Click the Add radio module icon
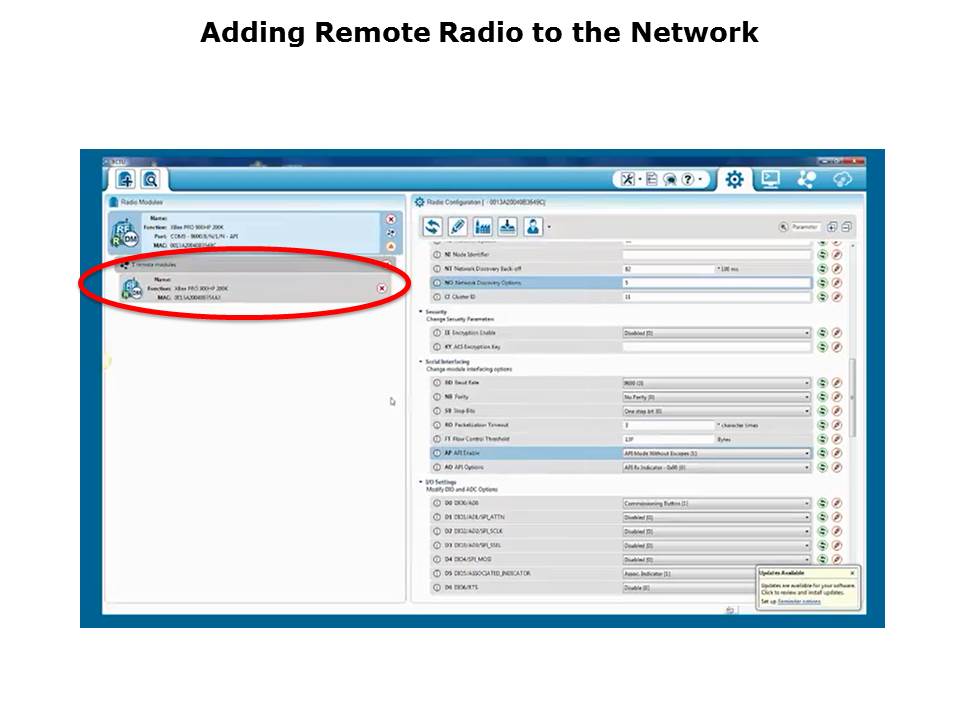The height and width of the screenshot is (720, 960). click(126, 180)
